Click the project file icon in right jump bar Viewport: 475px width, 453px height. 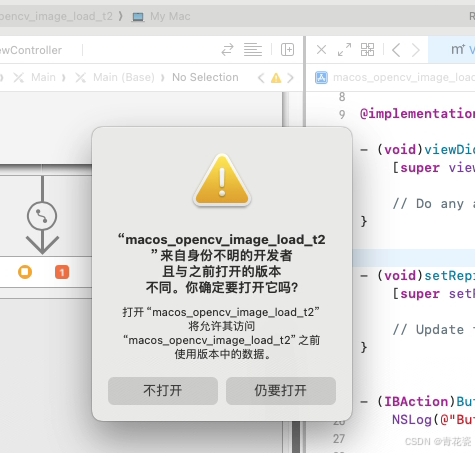tap(321, 78)
